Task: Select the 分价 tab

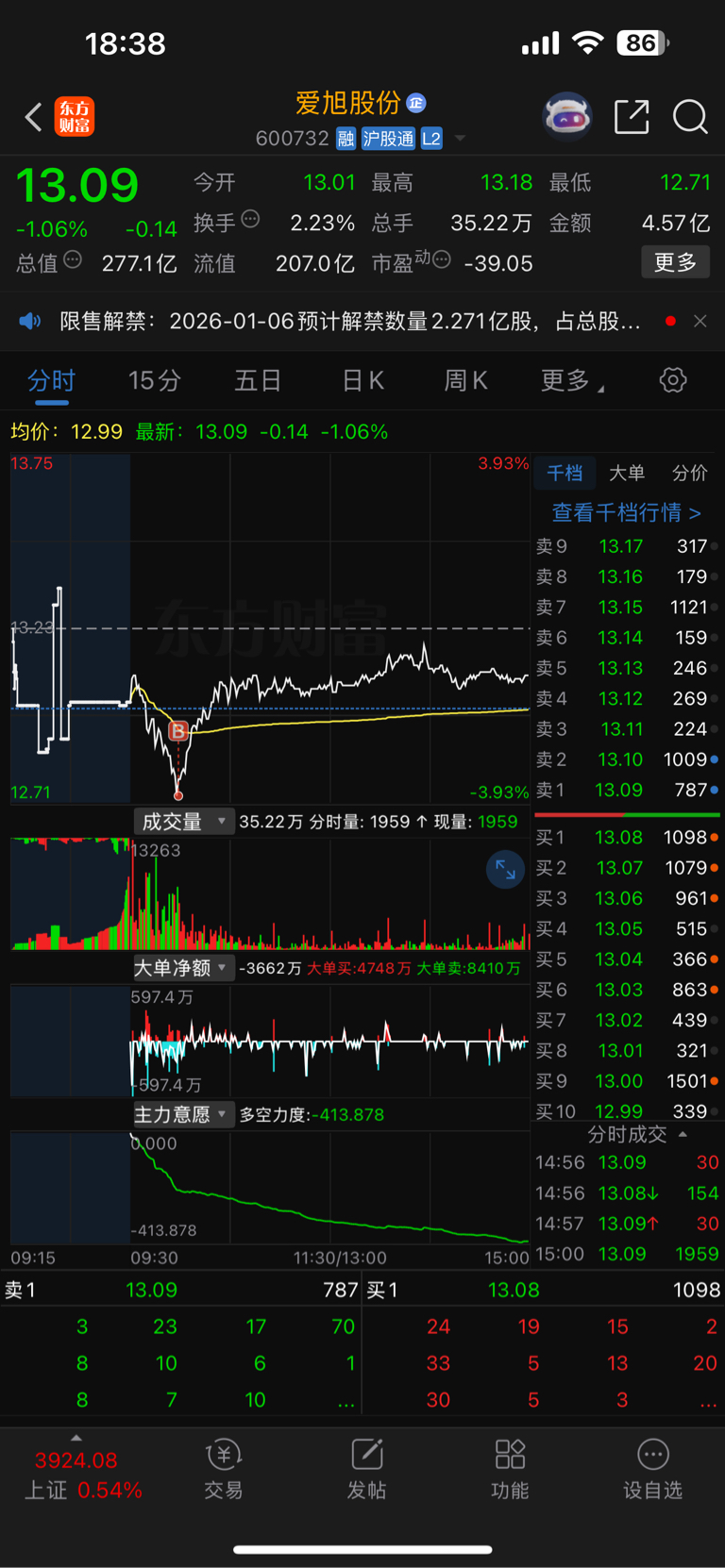Action: point(689,473)
